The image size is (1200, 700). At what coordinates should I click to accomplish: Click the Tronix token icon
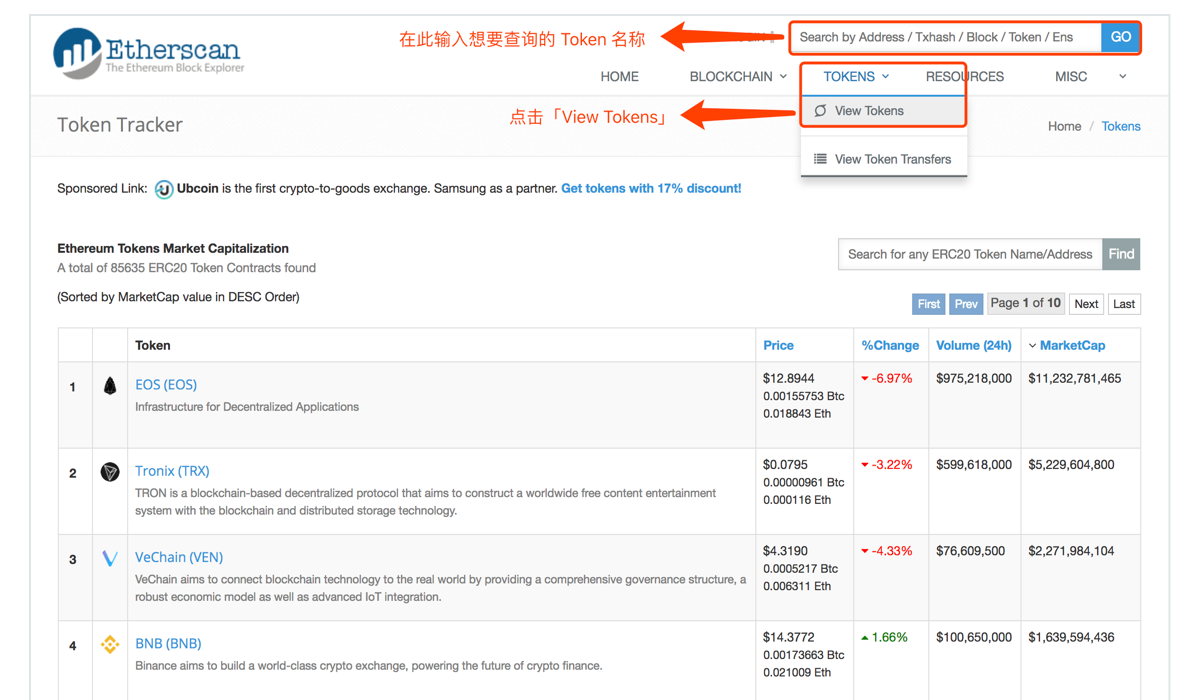point(110,472)
